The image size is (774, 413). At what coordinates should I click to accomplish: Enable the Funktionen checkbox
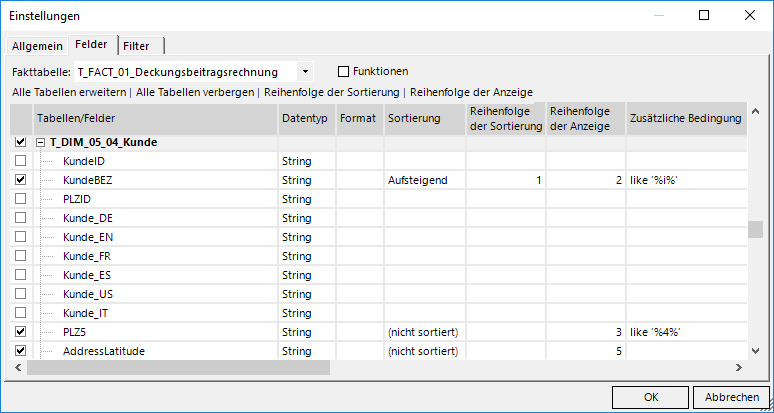coord(344,72)
